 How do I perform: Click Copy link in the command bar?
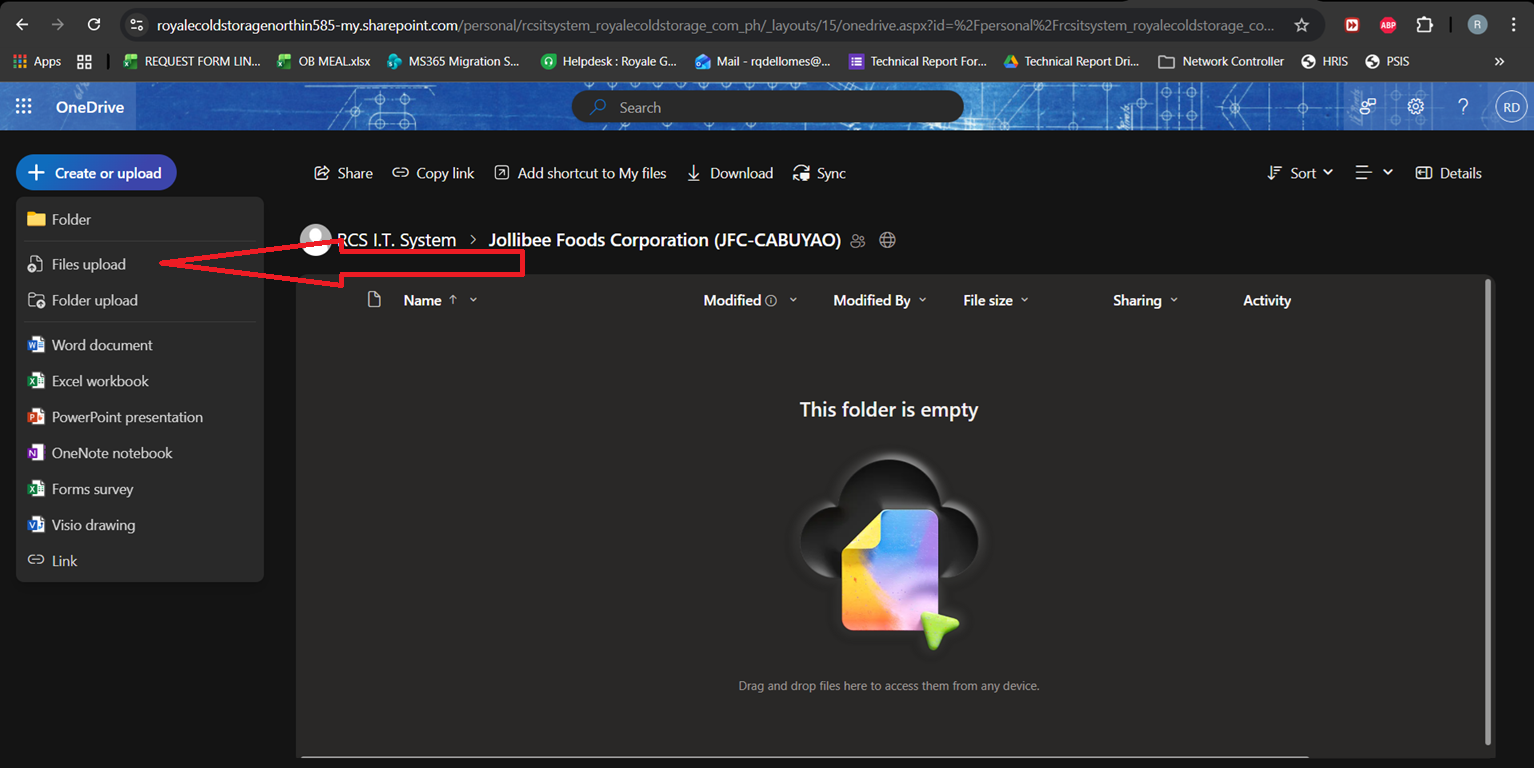pos(433,173)
